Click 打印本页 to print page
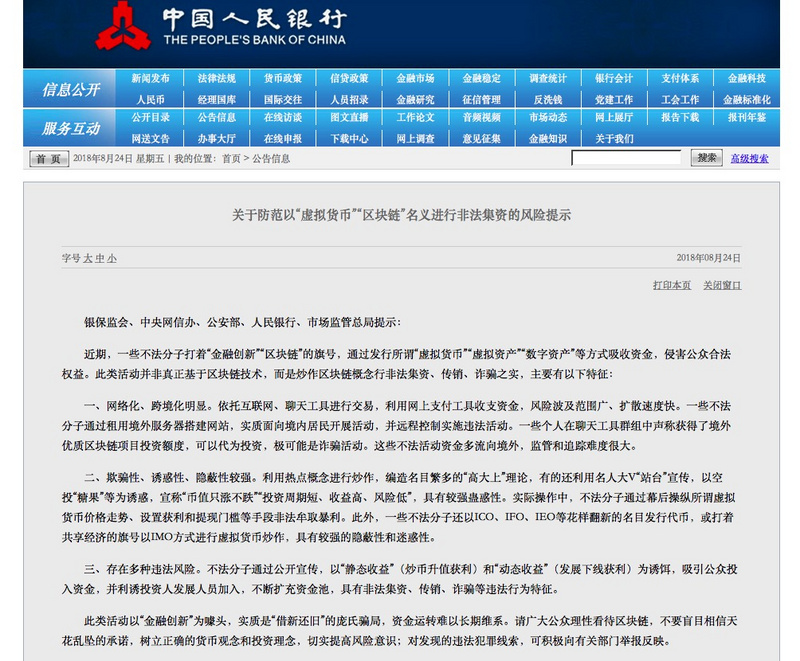 (x=672, y=285)
